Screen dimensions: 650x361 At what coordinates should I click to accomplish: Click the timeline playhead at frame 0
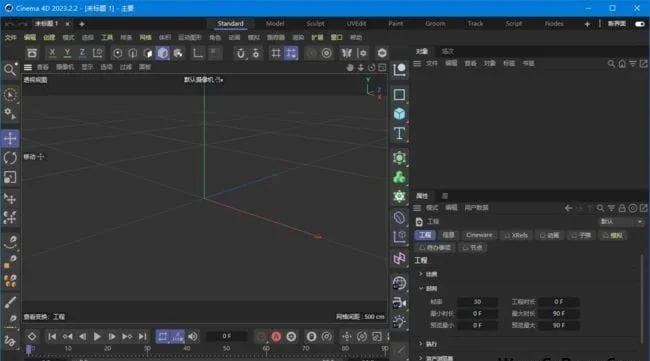[29, 350]
